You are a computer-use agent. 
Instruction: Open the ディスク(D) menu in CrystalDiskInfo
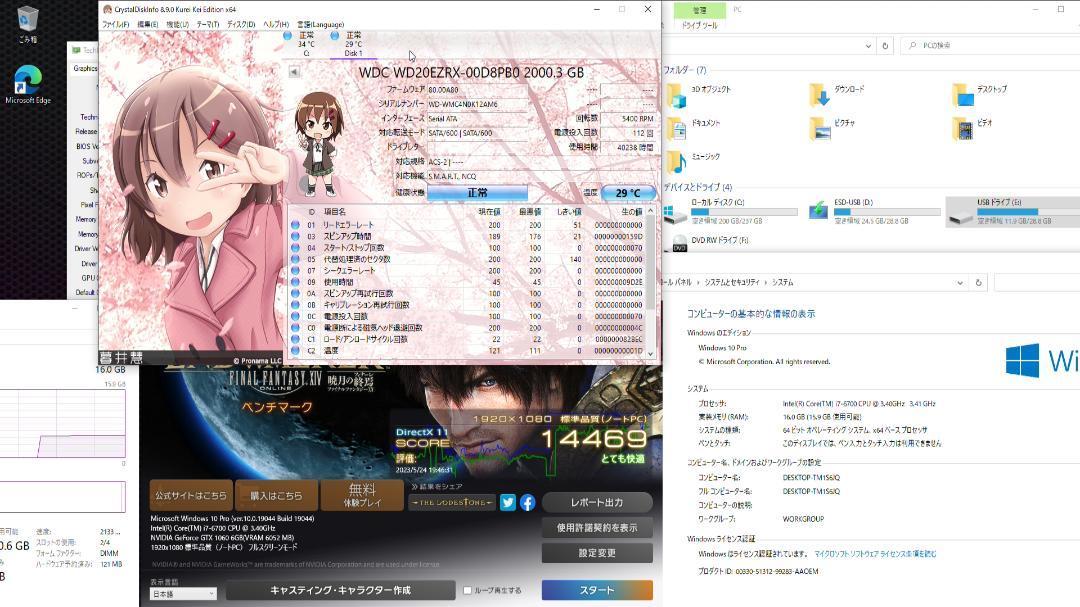(x=241, y=24)
